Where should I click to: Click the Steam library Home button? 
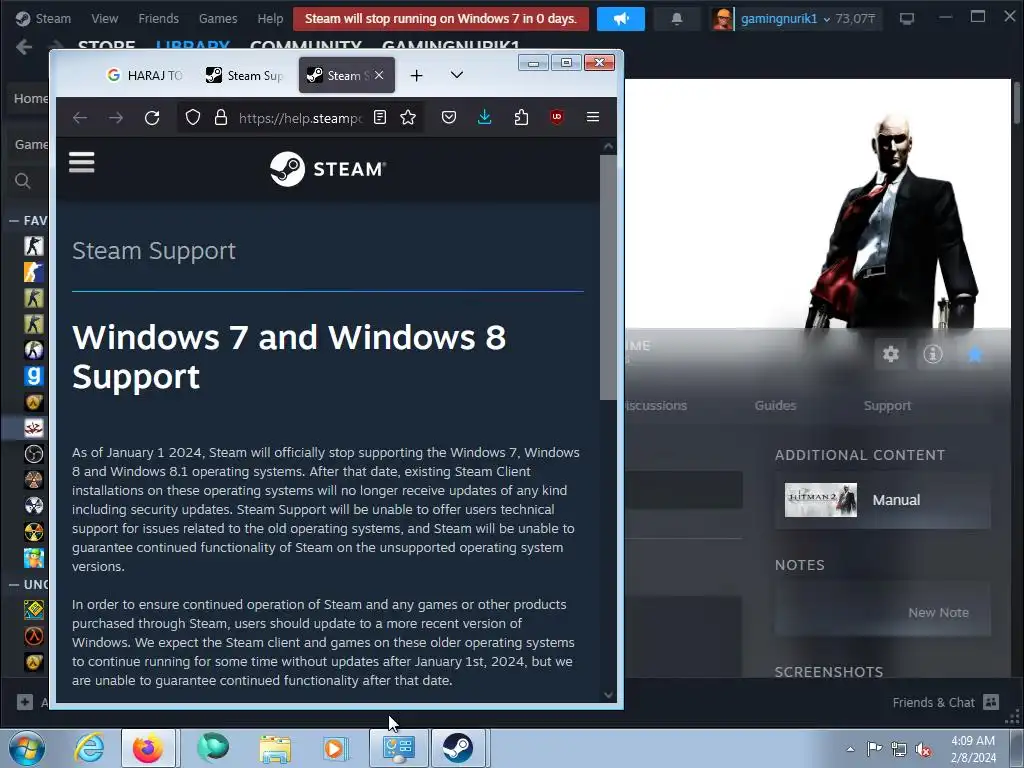click(30, 99)
